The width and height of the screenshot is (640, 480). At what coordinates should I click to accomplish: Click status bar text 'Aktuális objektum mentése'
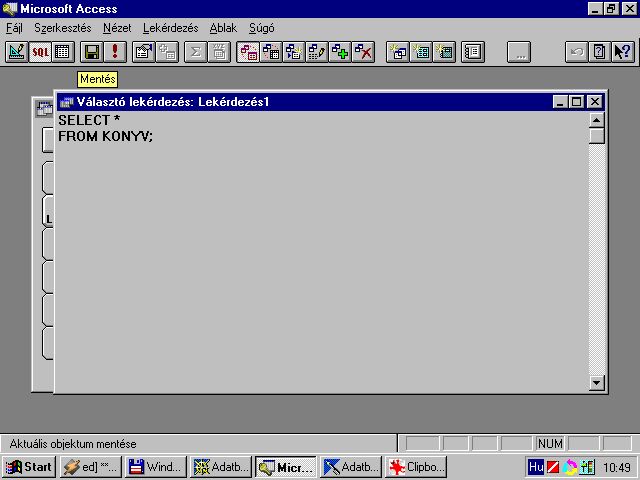point(73,444)
